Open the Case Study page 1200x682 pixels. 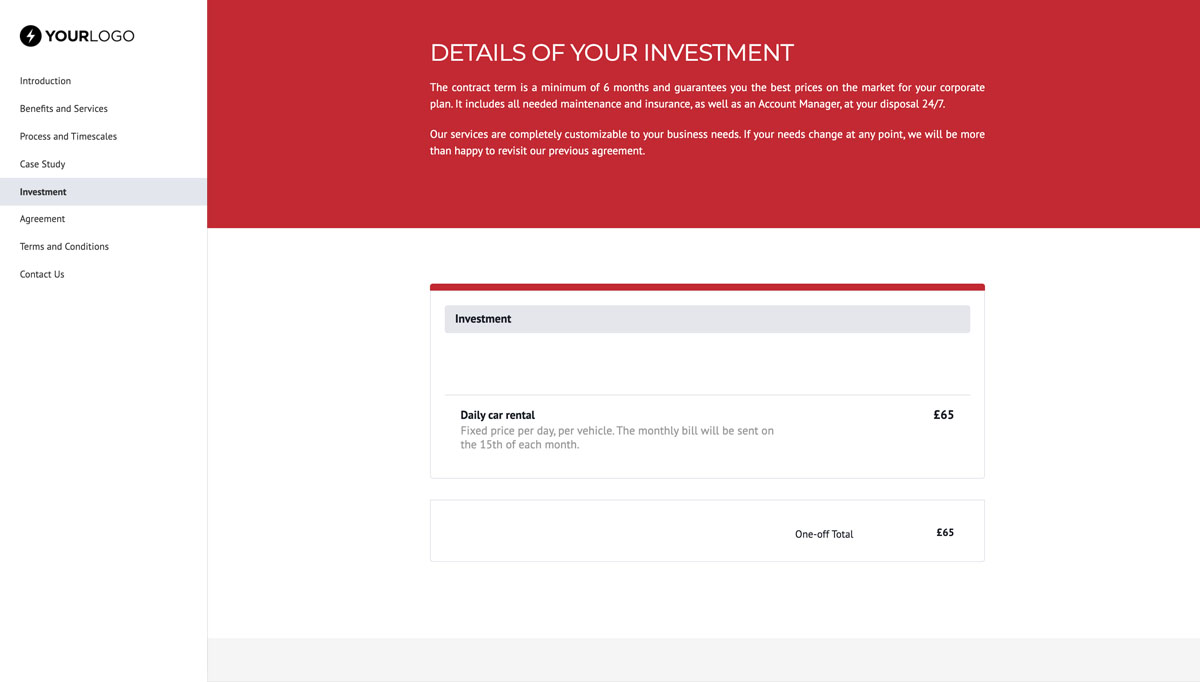[42, 164]
